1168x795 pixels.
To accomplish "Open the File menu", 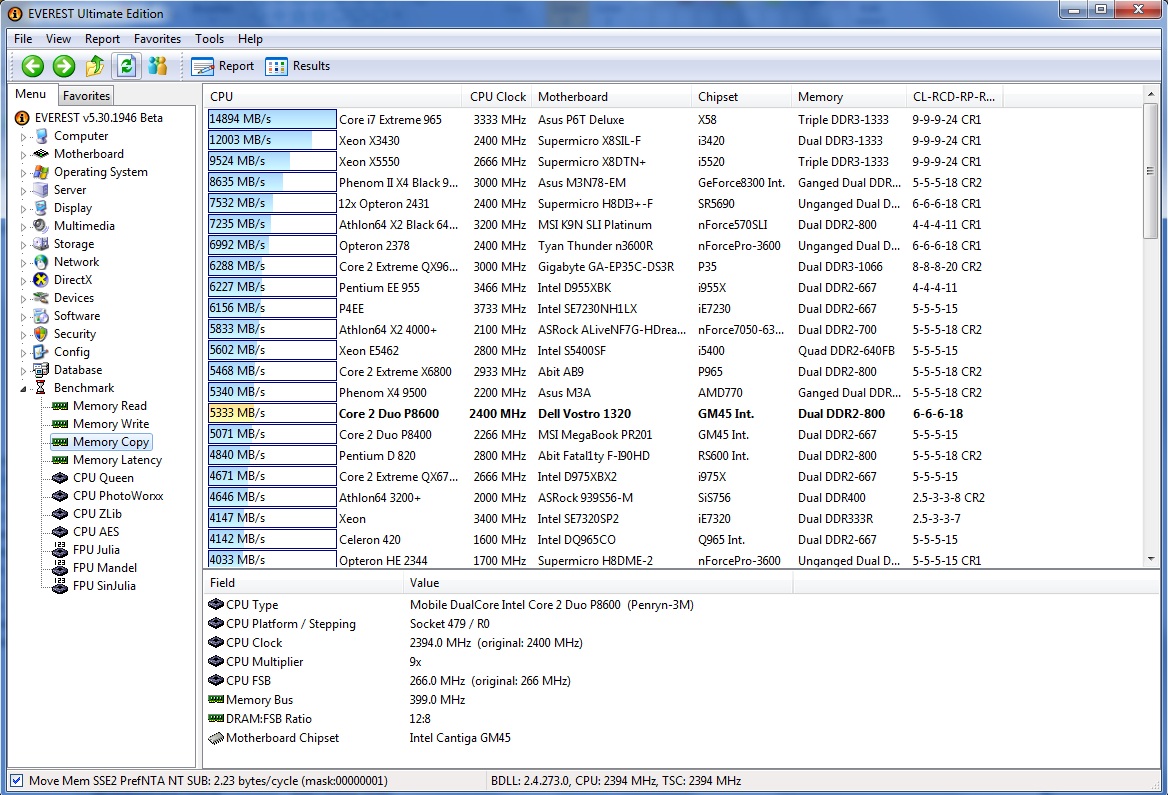I will click(x=23, y=39).
